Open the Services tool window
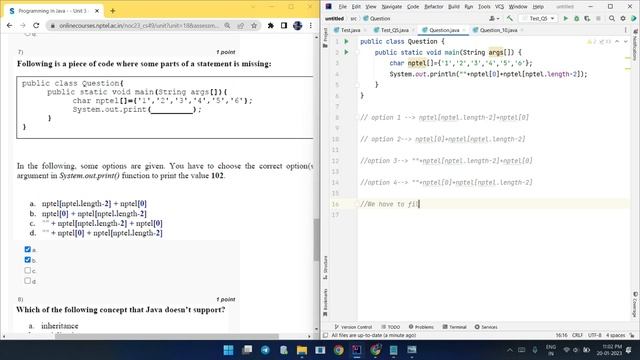The image size is (640, 360). [486, 327]
